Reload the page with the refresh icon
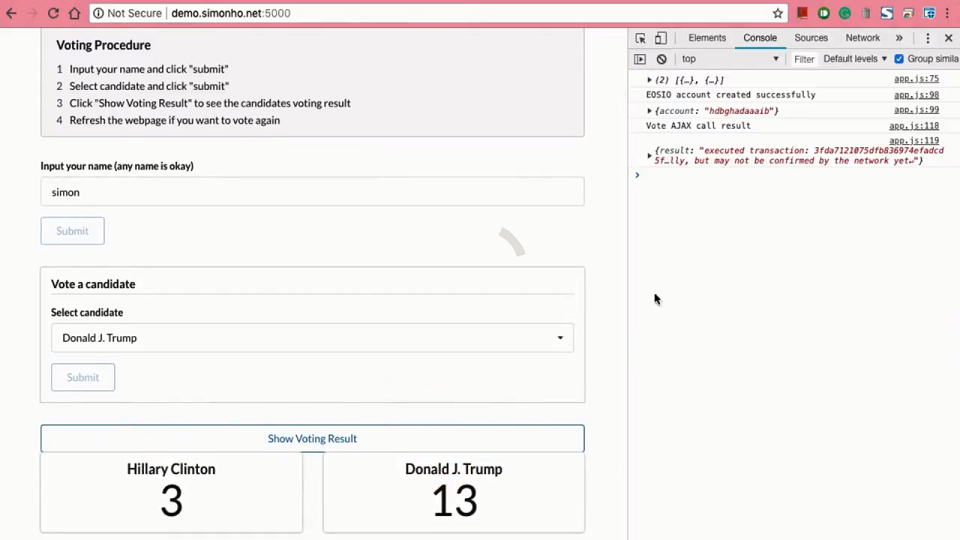 coord(53,13)
